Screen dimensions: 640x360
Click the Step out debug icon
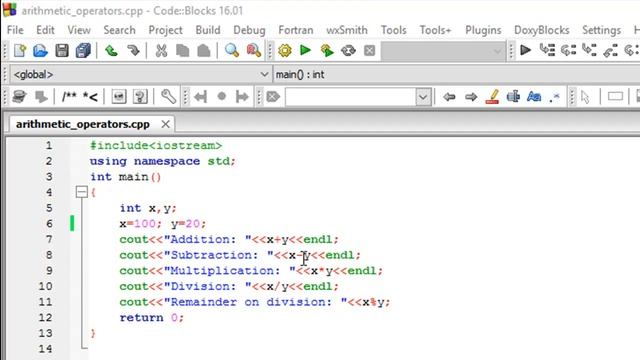(611, 51)
